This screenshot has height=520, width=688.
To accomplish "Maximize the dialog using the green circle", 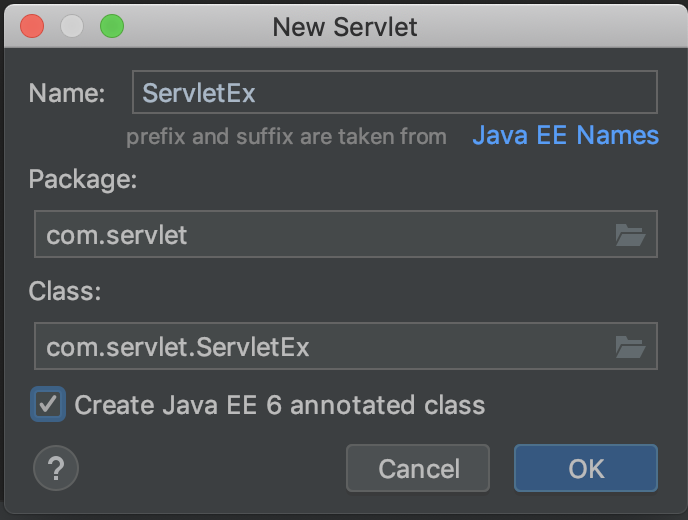I will [x=112, y=26].
